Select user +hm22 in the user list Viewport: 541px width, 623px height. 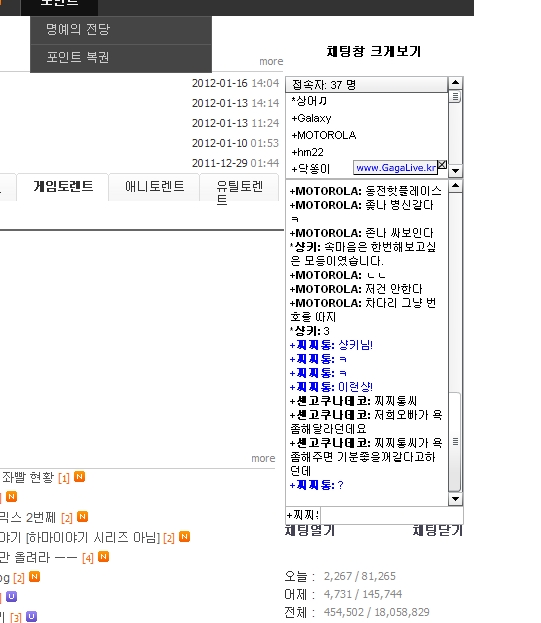click(x=307, y=152)
